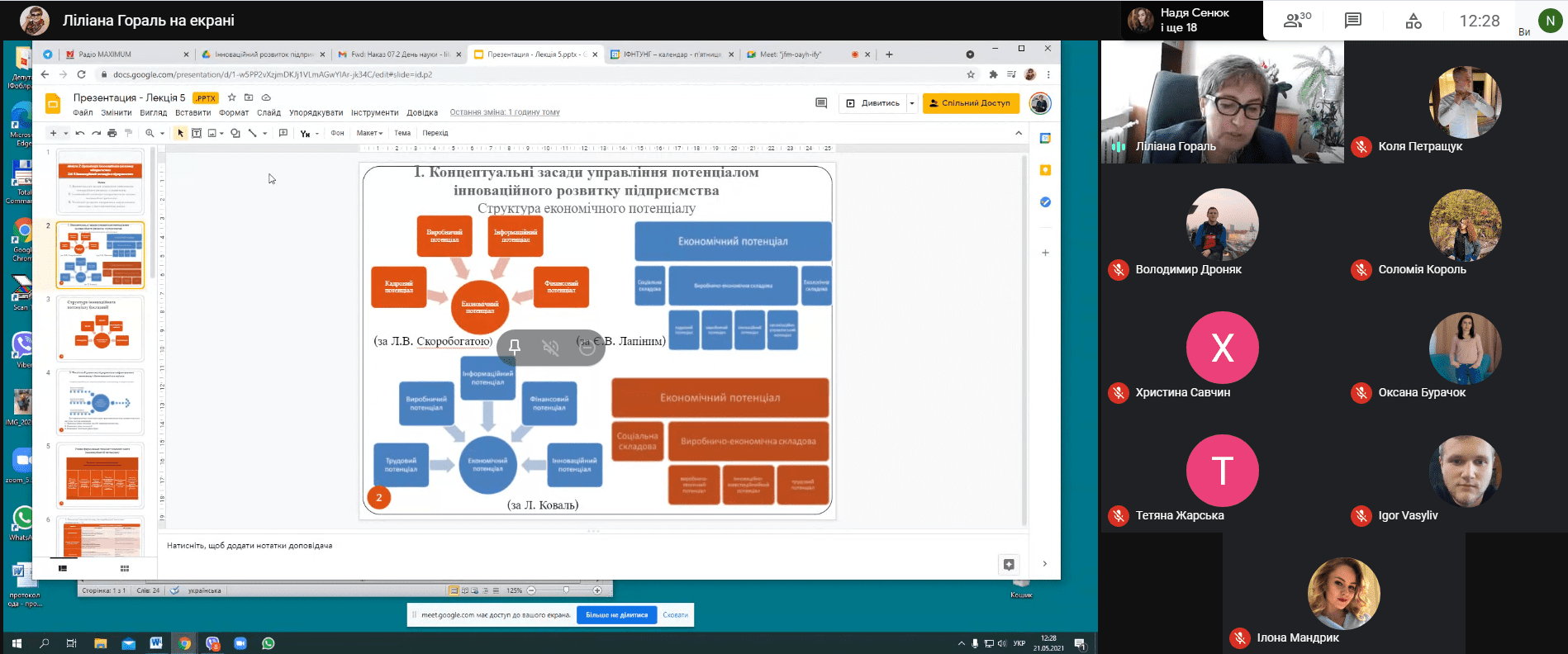Show the participants list in Meet
Viewport: 1568px width, 654px height.
pyautogui.click(x=1296, y=21)
